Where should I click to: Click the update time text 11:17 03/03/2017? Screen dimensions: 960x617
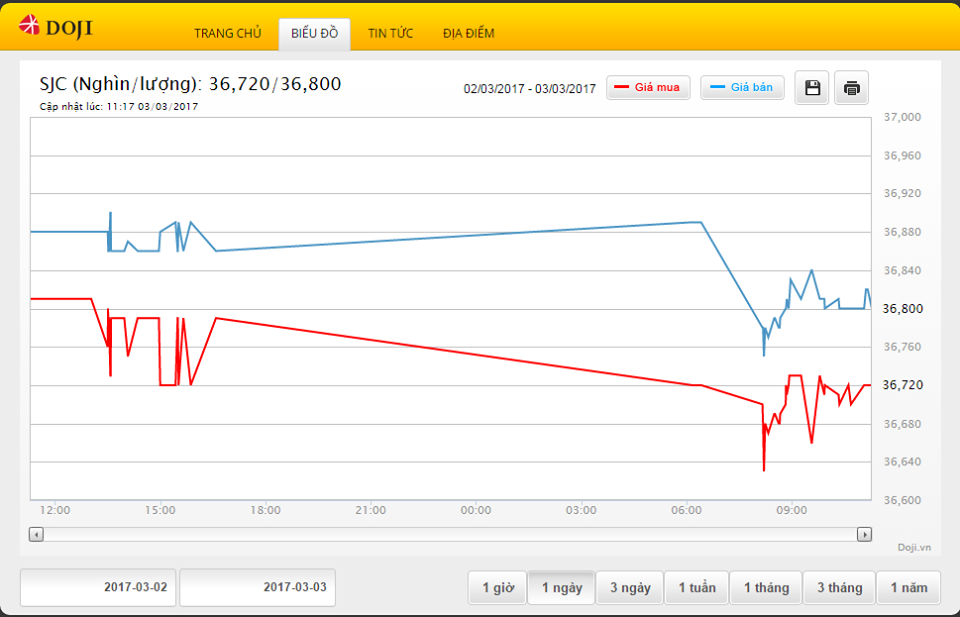[x=152, y=107]
